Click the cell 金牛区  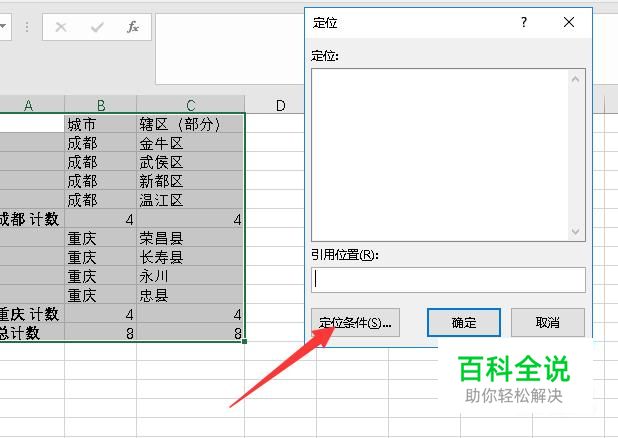click(x=191, y=143)
